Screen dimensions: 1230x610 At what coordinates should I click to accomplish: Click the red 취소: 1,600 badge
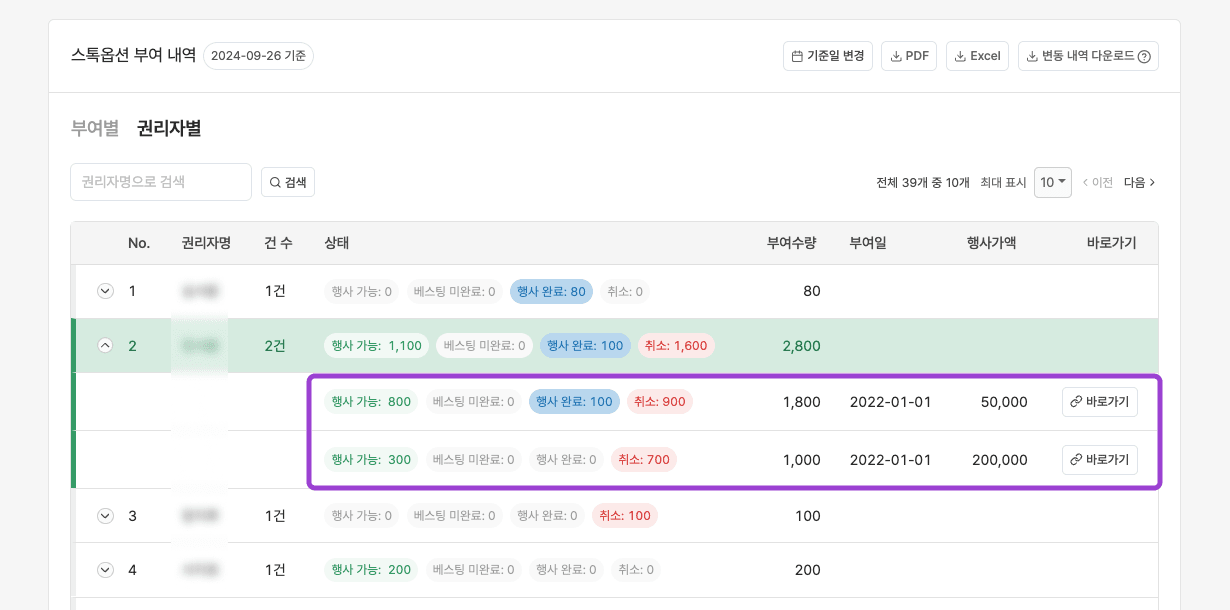click(676, 346)
